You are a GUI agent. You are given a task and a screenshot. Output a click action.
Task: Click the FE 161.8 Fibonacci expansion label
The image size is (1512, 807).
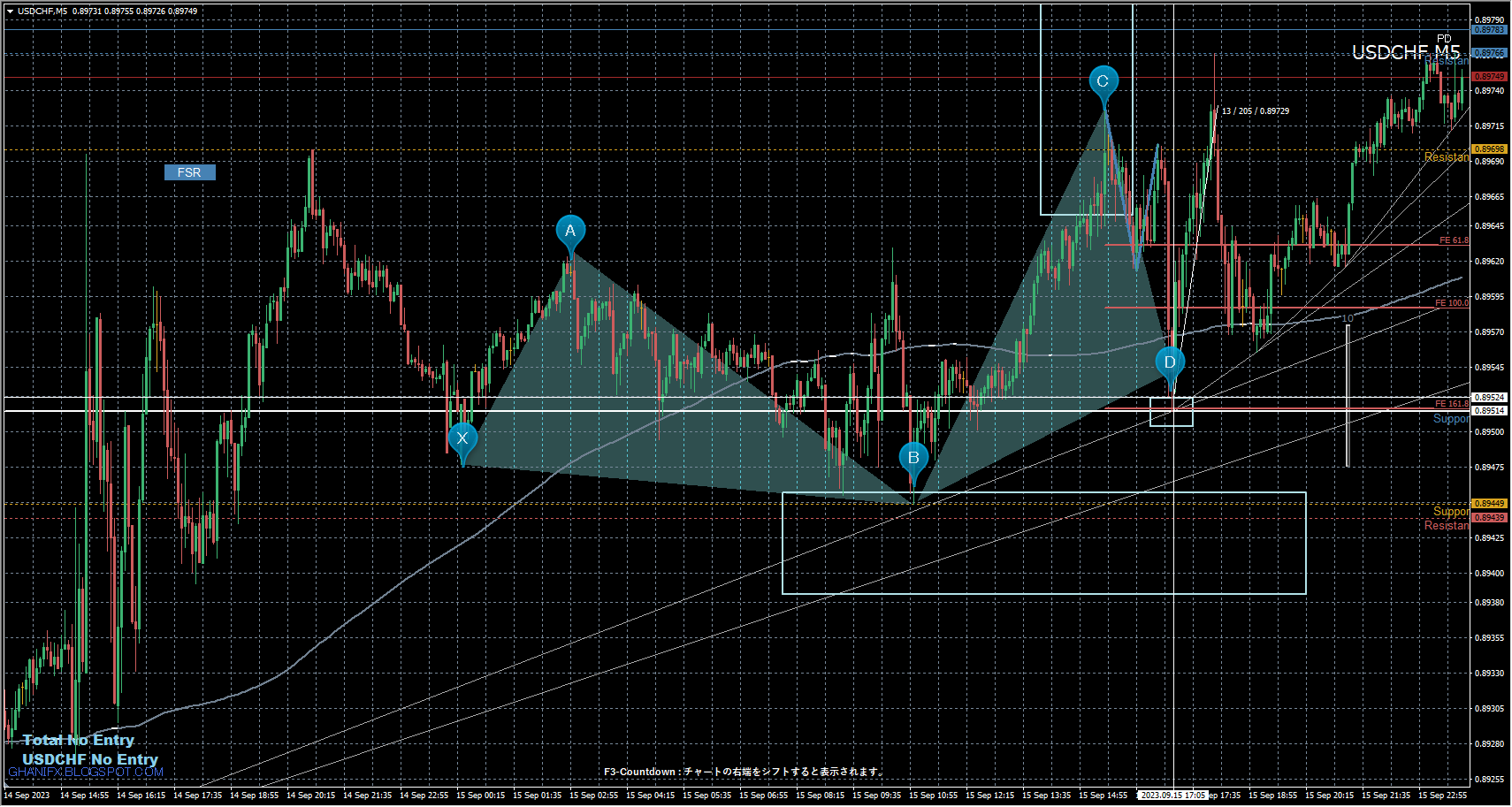coord(1451,404)
